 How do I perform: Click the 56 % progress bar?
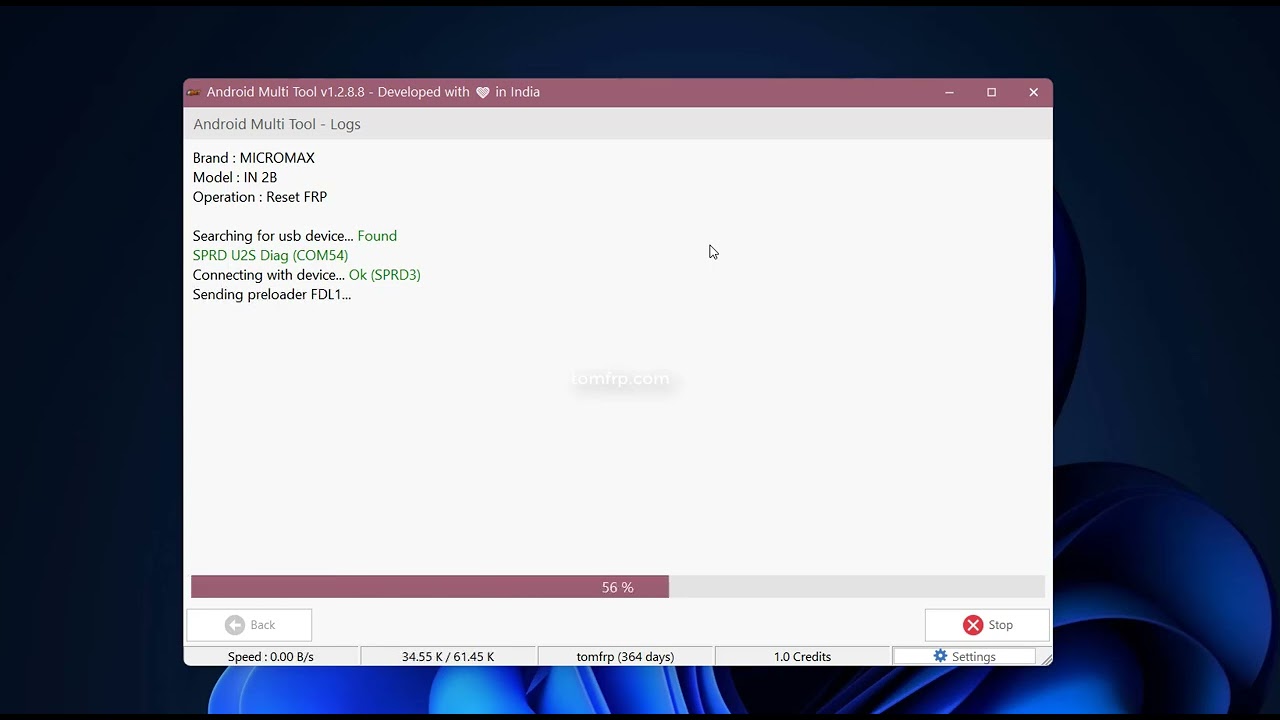(x=618, y=587)
